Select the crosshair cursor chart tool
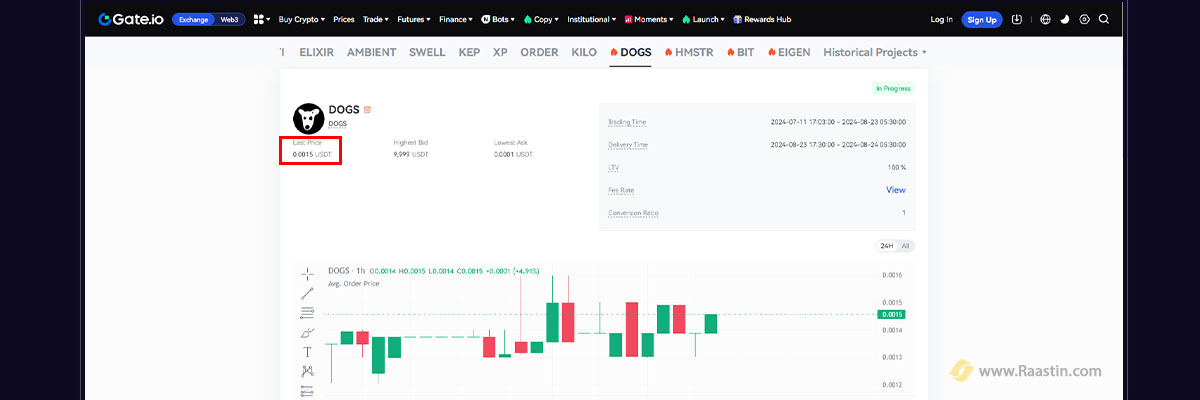Screen dimensions: 1200x400 coord(307,273)
